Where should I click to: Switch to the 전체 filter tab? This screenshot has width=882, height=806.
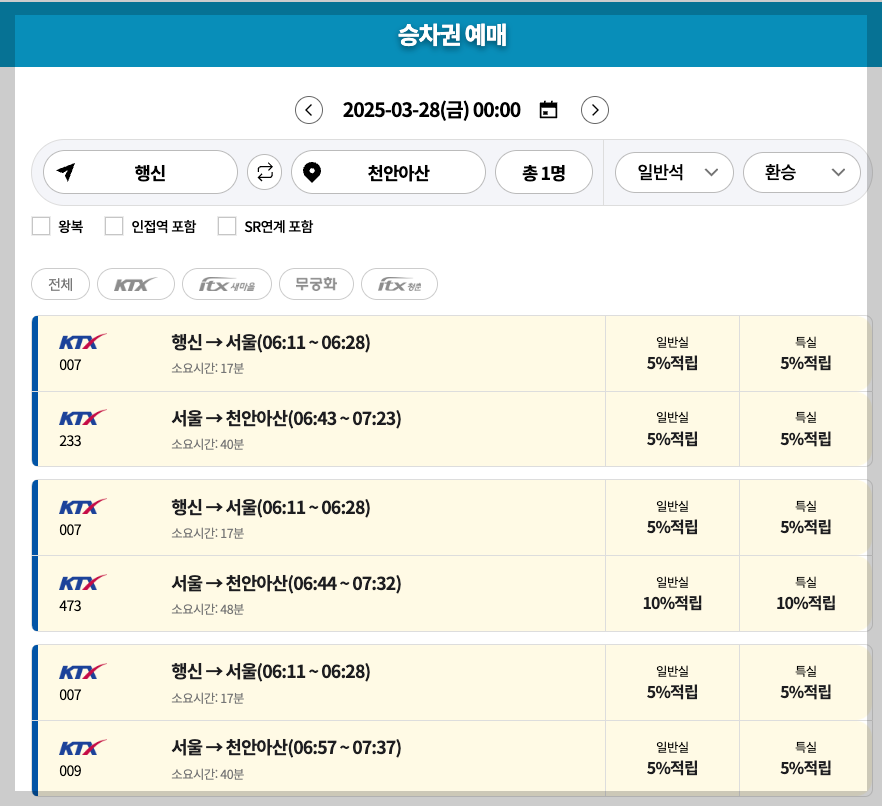point(60,283)
